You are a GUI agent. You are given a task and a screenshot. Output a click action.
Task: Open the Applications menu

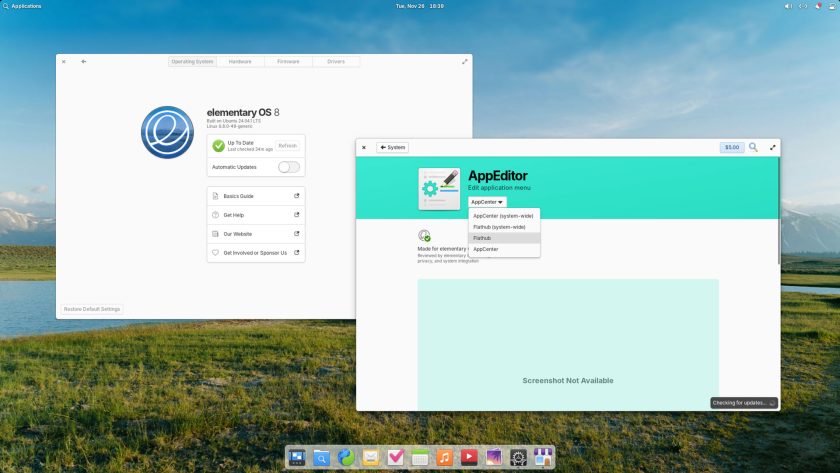[x=22, y=6]
